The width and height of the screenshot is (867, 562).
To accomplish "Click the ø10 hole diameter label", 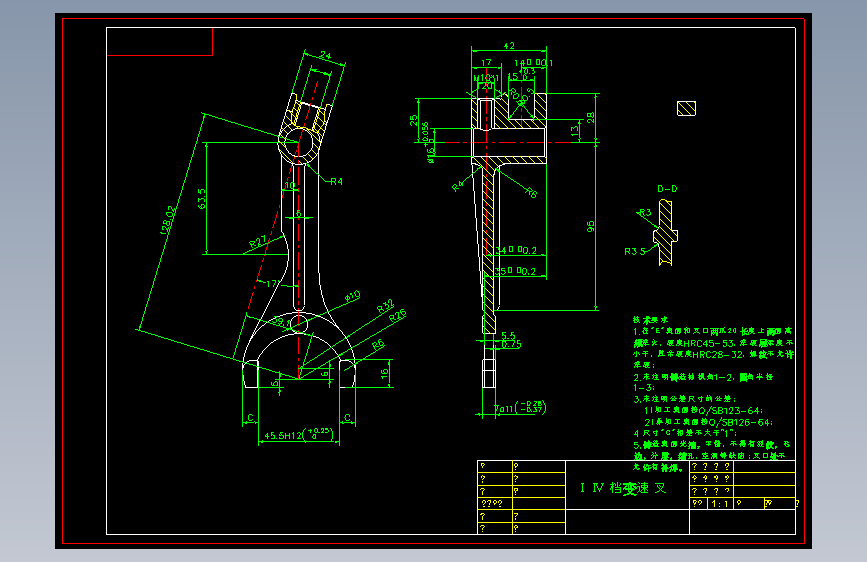I will (353, 296).
